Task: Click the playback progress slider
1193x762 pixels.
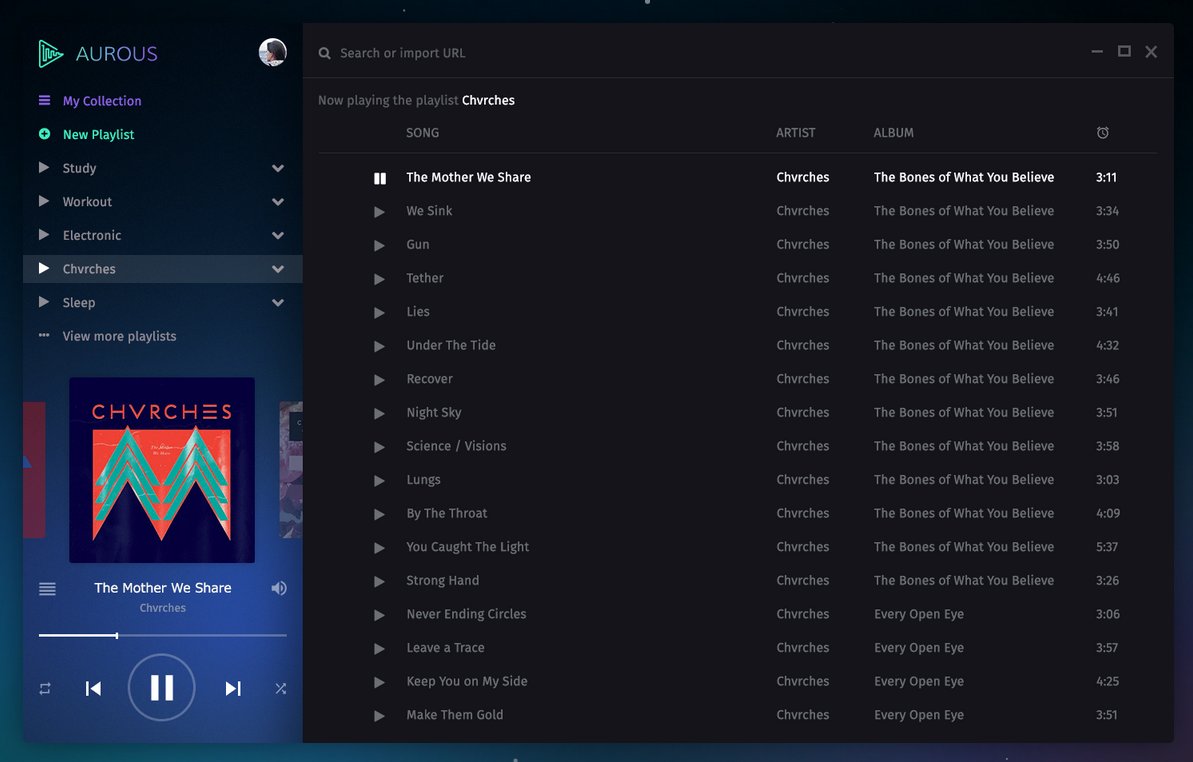Action: [162, 635]
